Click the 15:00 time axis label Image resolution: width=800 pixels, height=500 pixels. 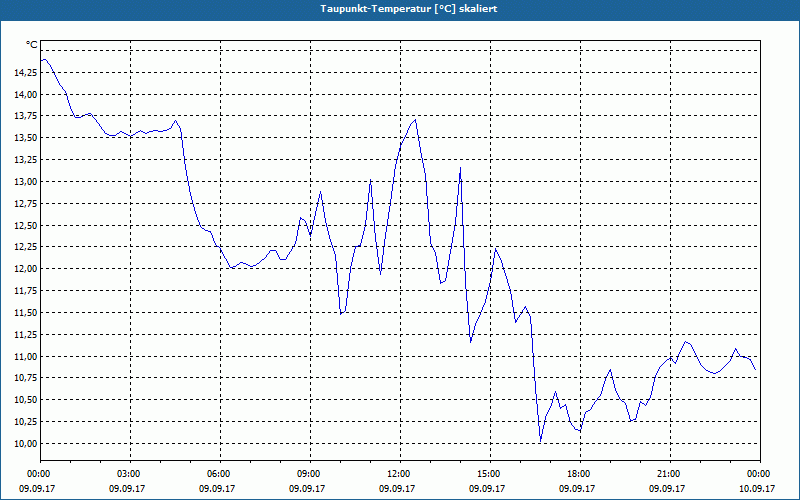click(490, 474)
